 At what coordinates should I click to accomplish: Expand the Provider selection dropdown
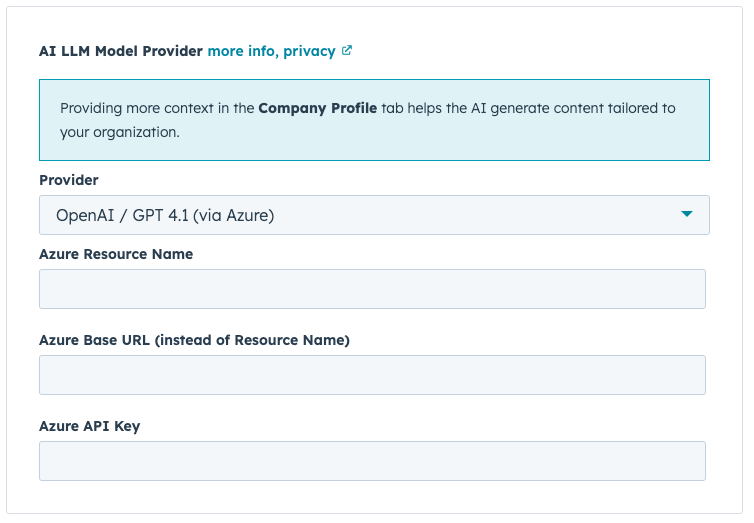tap(374, 215)
